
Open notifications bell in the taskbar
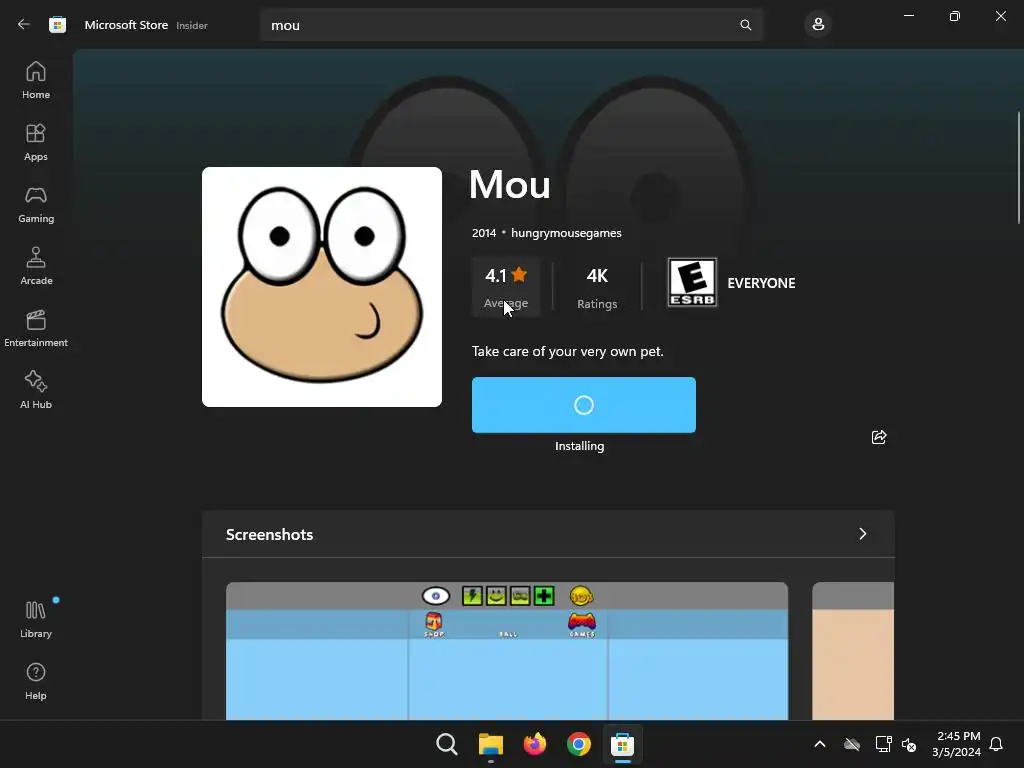pyautogui.click(x=997, y=744)
